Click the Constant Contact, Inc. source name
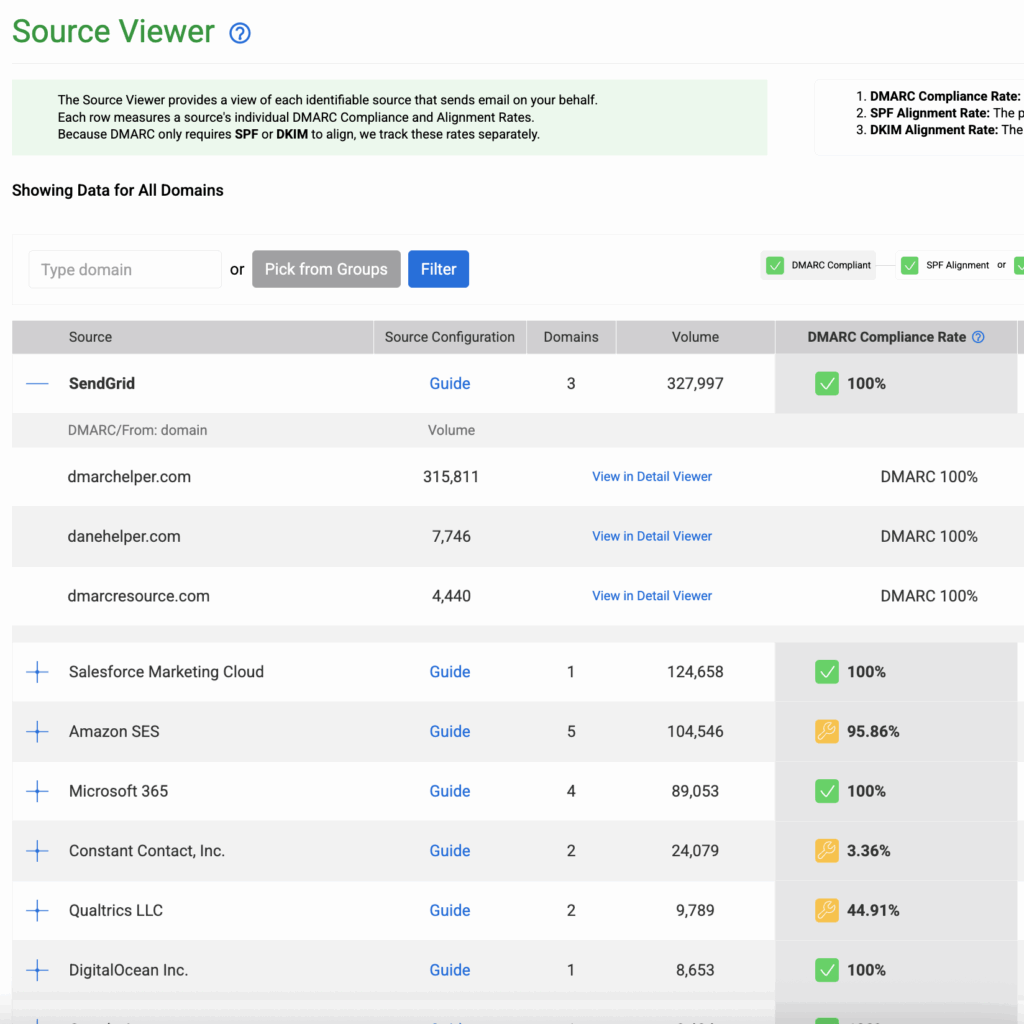Viewport: 1024px width, 1024px height. pyautogui.click(x=147, y=850)
